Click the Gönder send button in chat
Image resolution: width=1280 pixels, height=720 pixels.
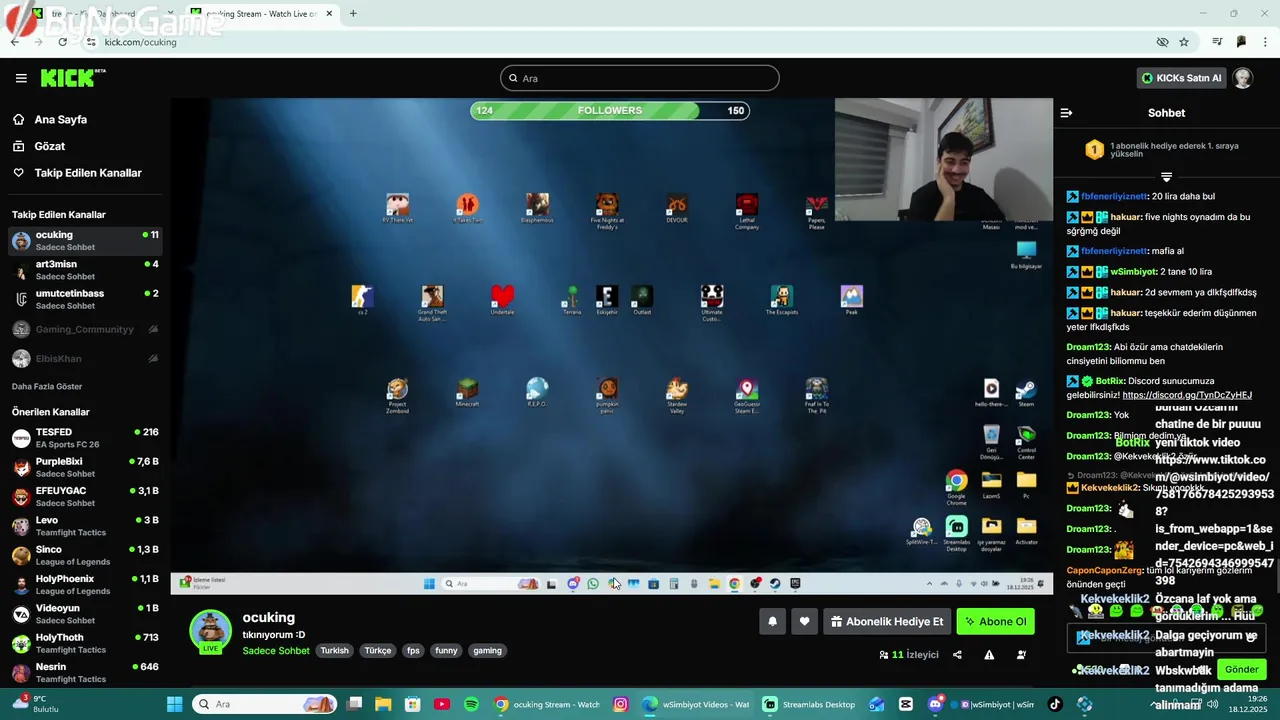click(1242, 669)
